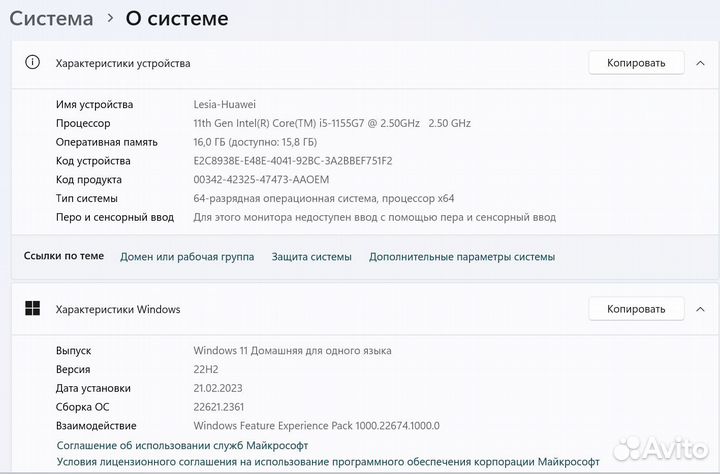Select device name value Lesia-Huawei
Viewport: 720px width, 474px height.
225,104
